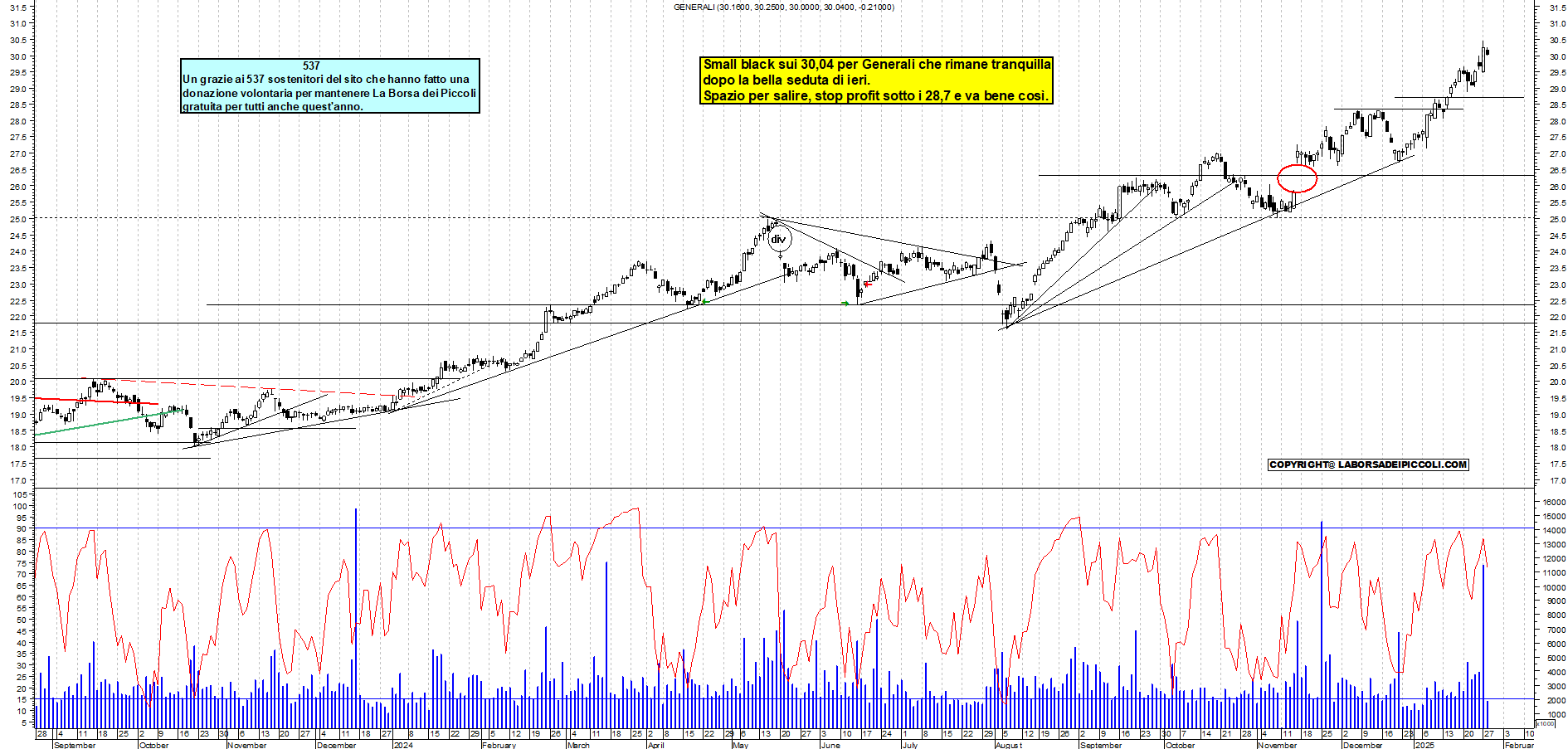Click the latest candlestick near 30.04
Screen dimensions: 1568x749
tap(1488, 51)
